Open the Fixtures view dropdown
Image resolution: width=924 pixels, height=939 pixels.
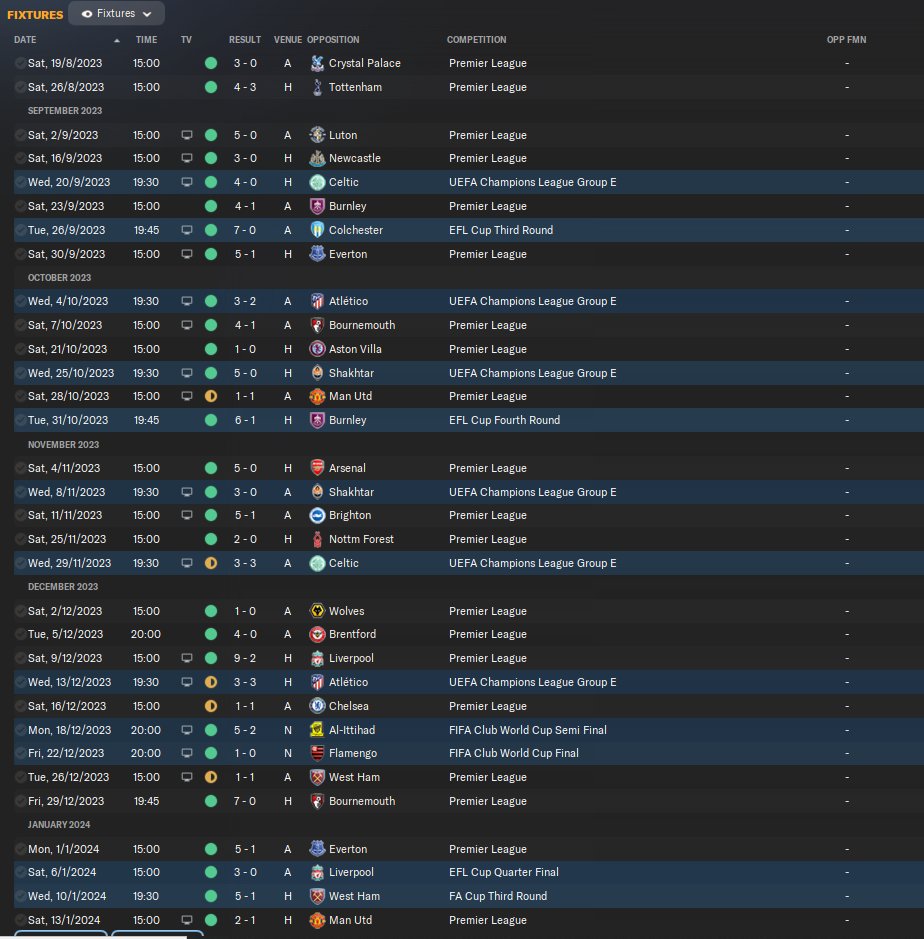click(x=116, y=13)
